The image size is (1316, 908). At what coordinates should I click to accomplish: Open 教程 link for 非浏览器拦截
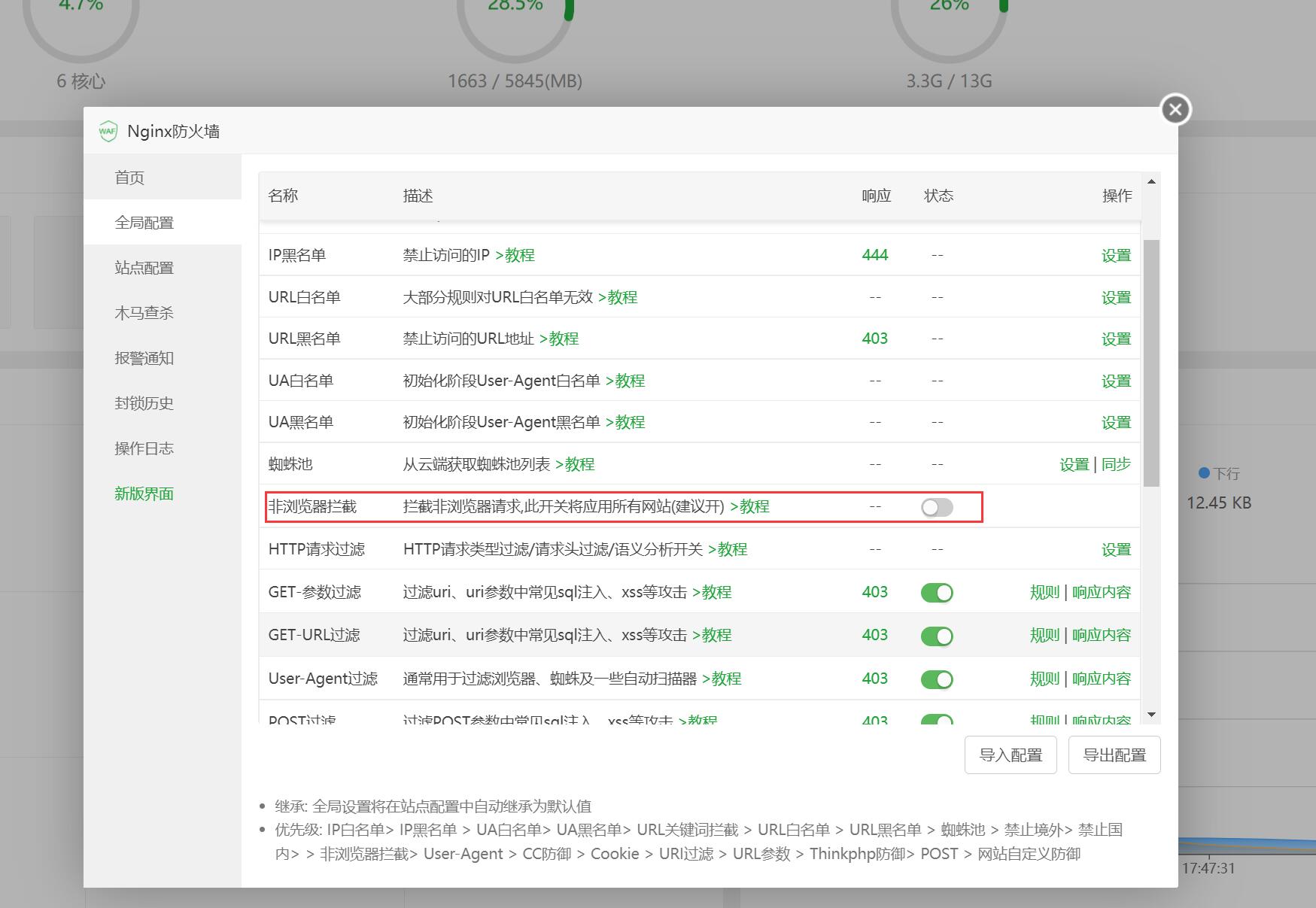pos(750,507)
